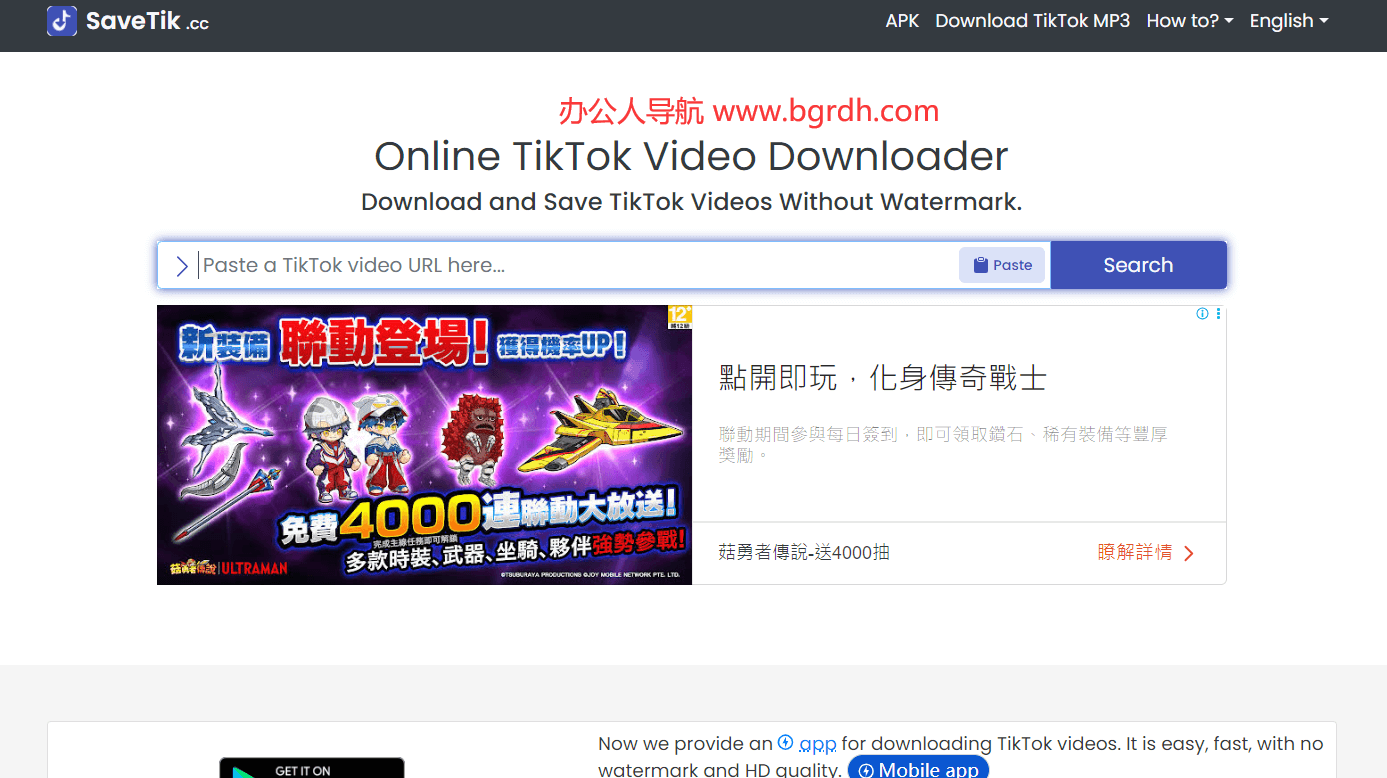This screenshot has height=778, width=1387.
Task: Click the download icon inside the Mobile app button
Action: [864, 769]
